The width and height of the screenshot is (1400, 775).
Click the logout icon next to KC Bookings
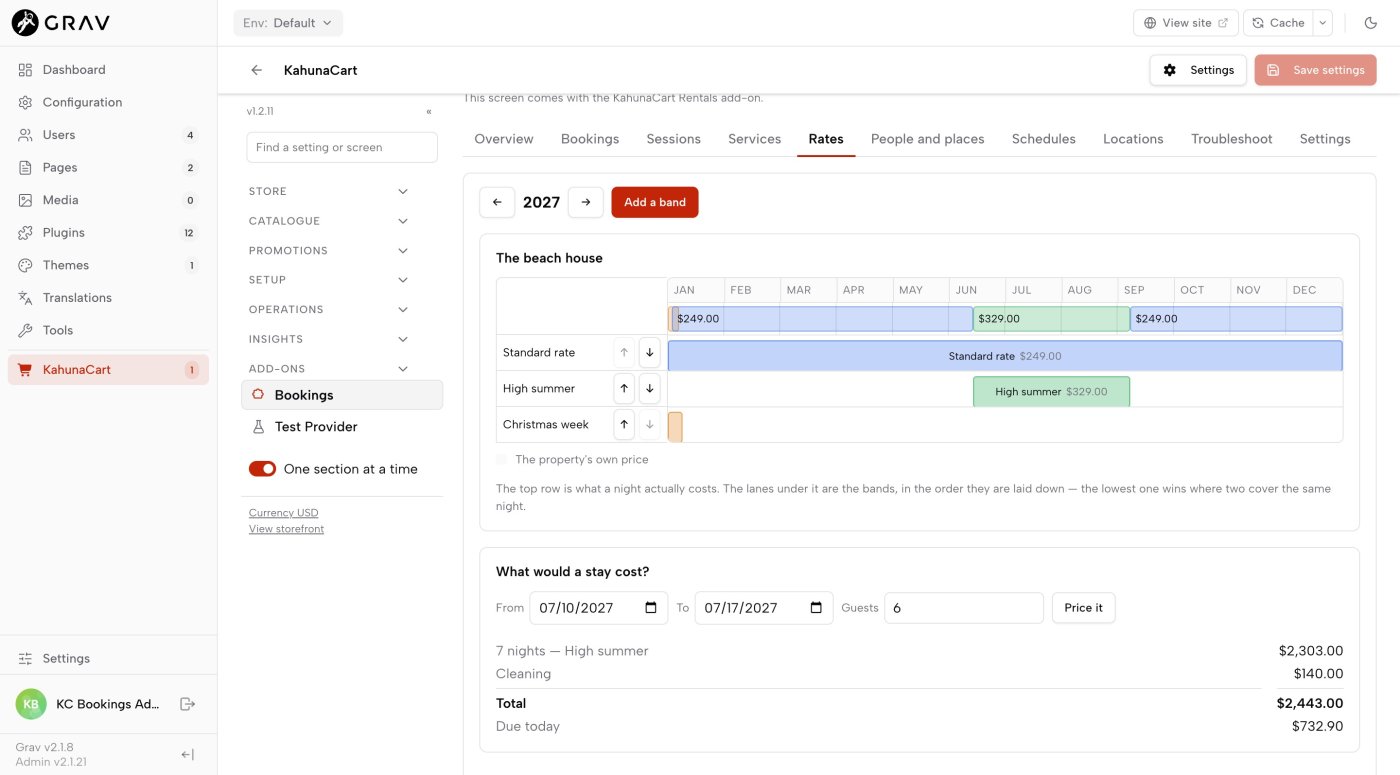pos(187,704)
